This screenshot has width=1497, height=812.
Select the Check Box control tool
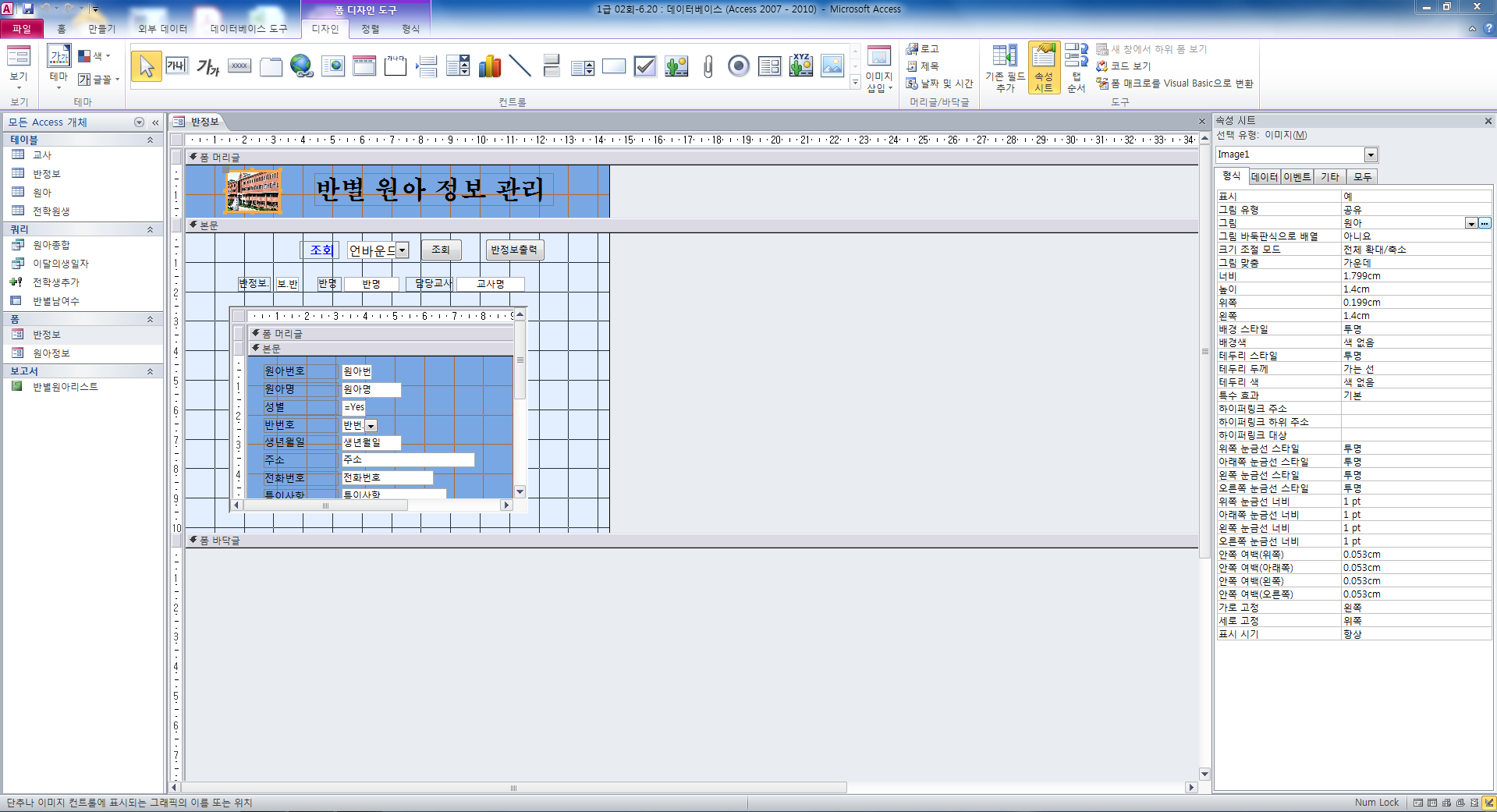pyautogui.click(x=645, y=66)
